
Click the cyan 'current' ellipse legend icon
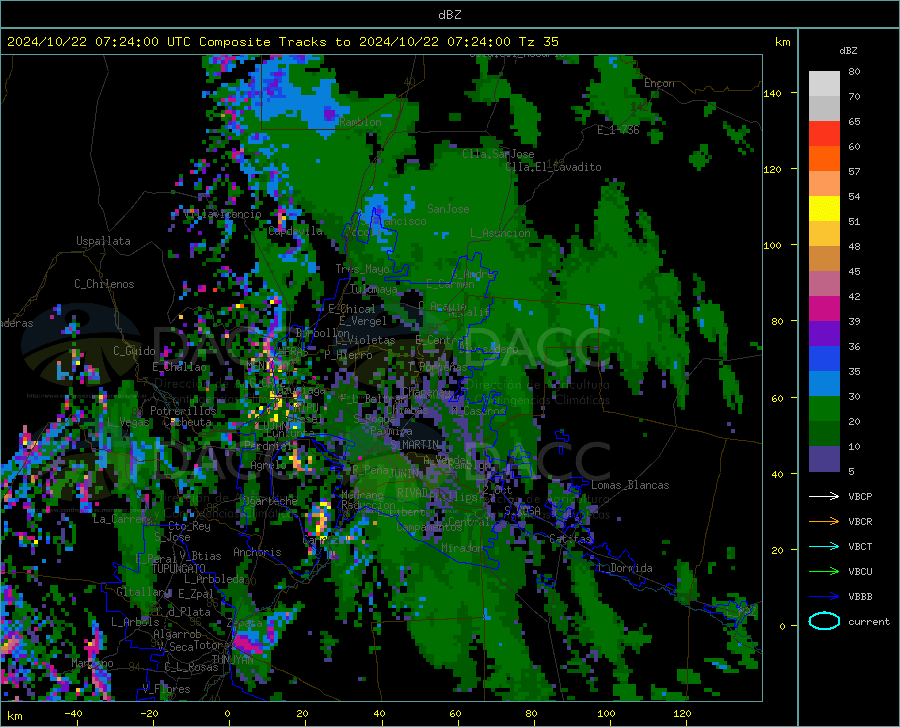point(824,621)
